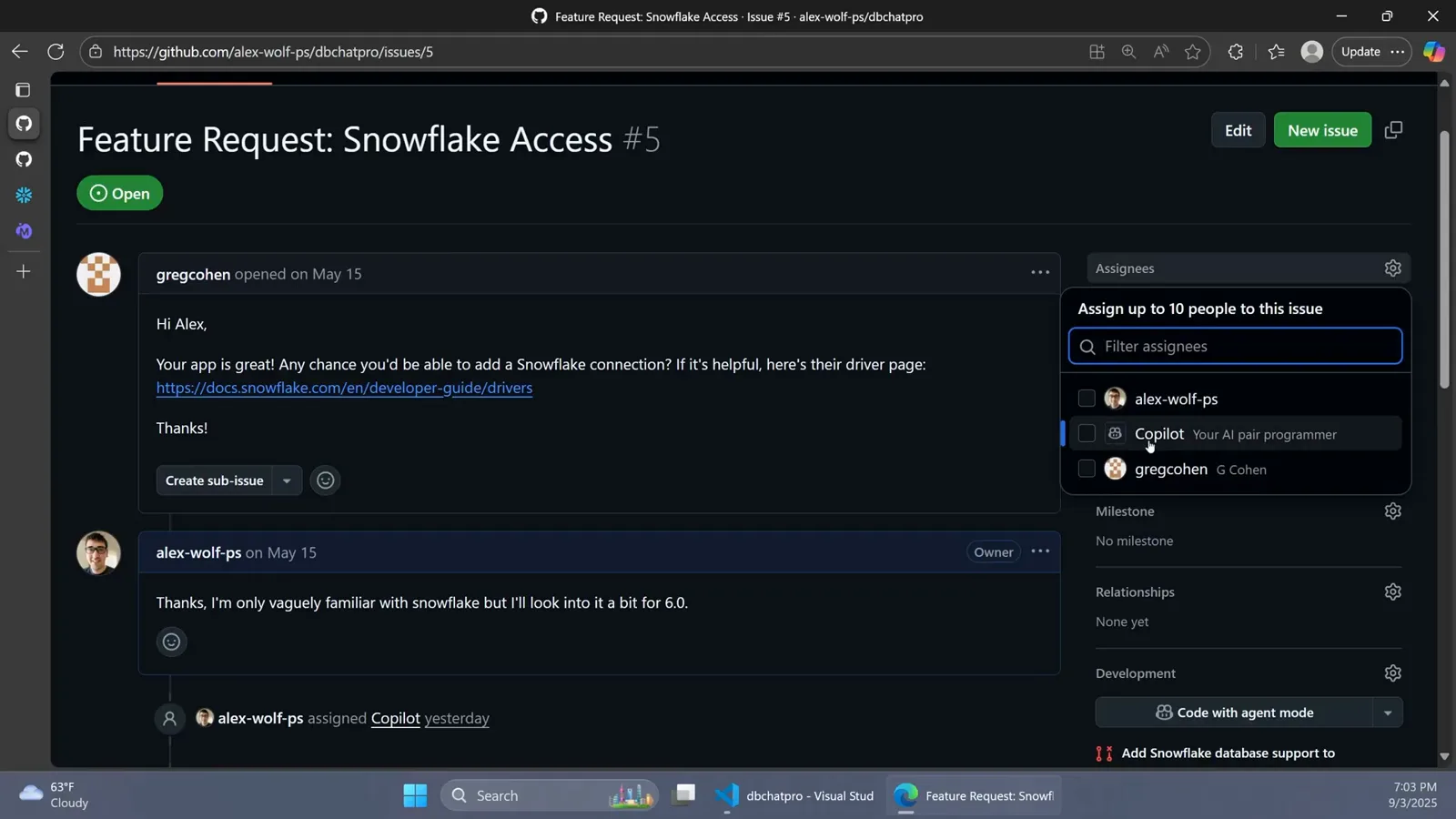The height and width of the screenshot is (819, 1456).
Task: Check the Copilot assignee checkbox
Action: pyautogui.click(x=1087, y=434)
